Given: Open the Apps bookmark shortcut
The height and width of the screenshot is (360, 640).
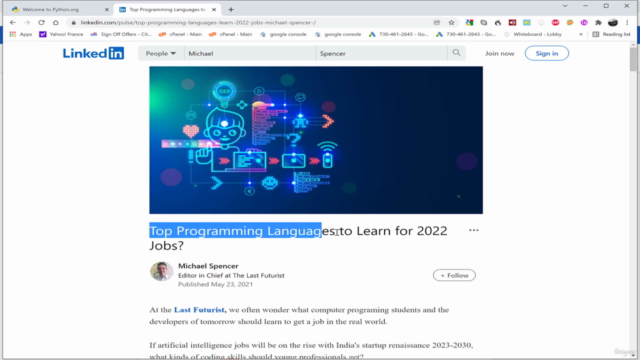Looking at the screenshot, I should [x=21, y=34].
